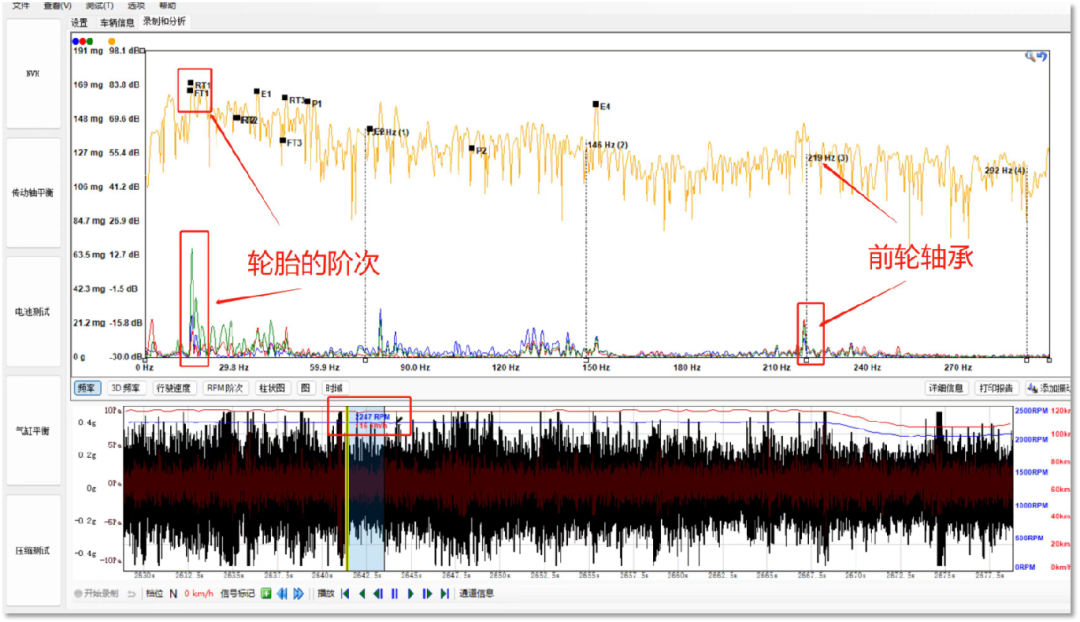Click the green channel color dot
This screenshot has width=1080, height=622.
coord(90,41)
